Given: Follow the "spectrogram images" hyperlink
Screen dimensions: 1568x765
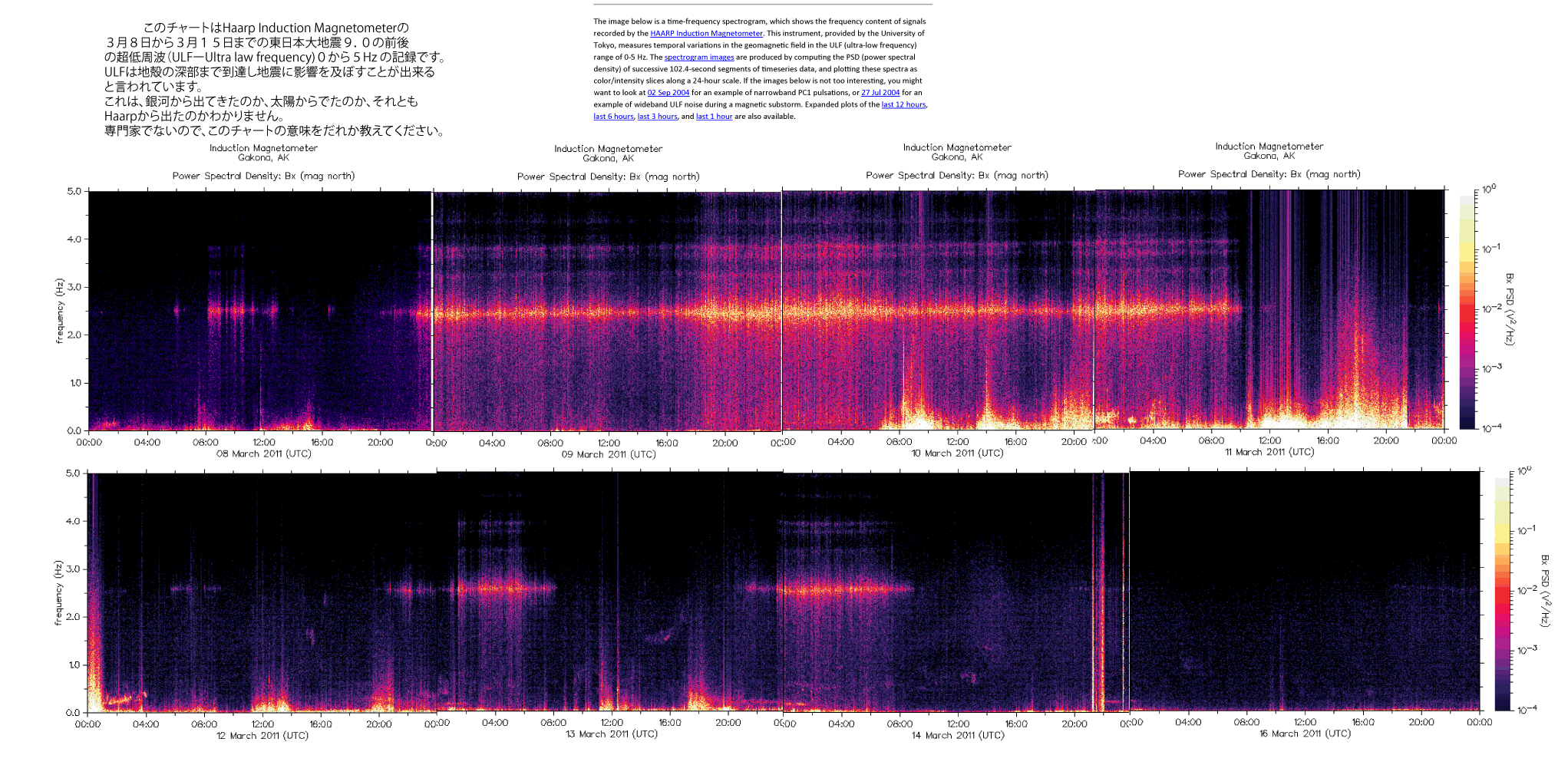Looking at the screenshot, I should (x=698, y=58).
